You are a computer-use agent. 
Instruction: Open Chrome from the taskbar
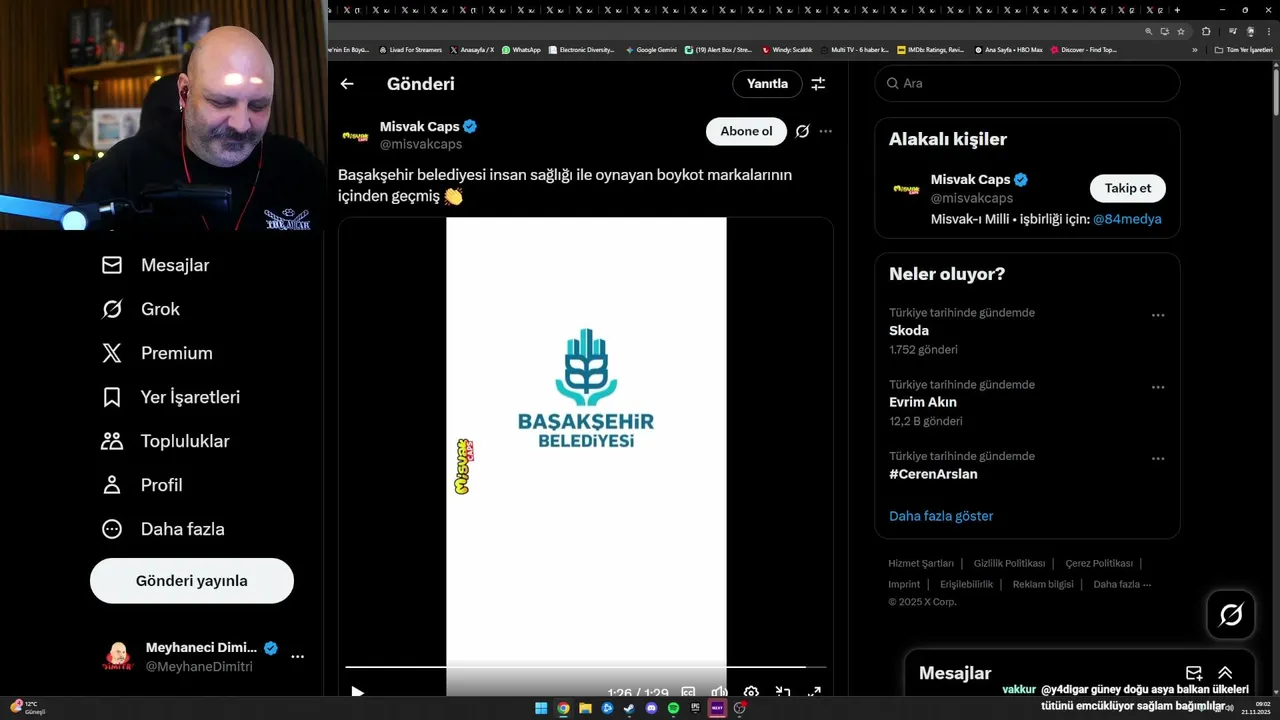tap(563, 708)
